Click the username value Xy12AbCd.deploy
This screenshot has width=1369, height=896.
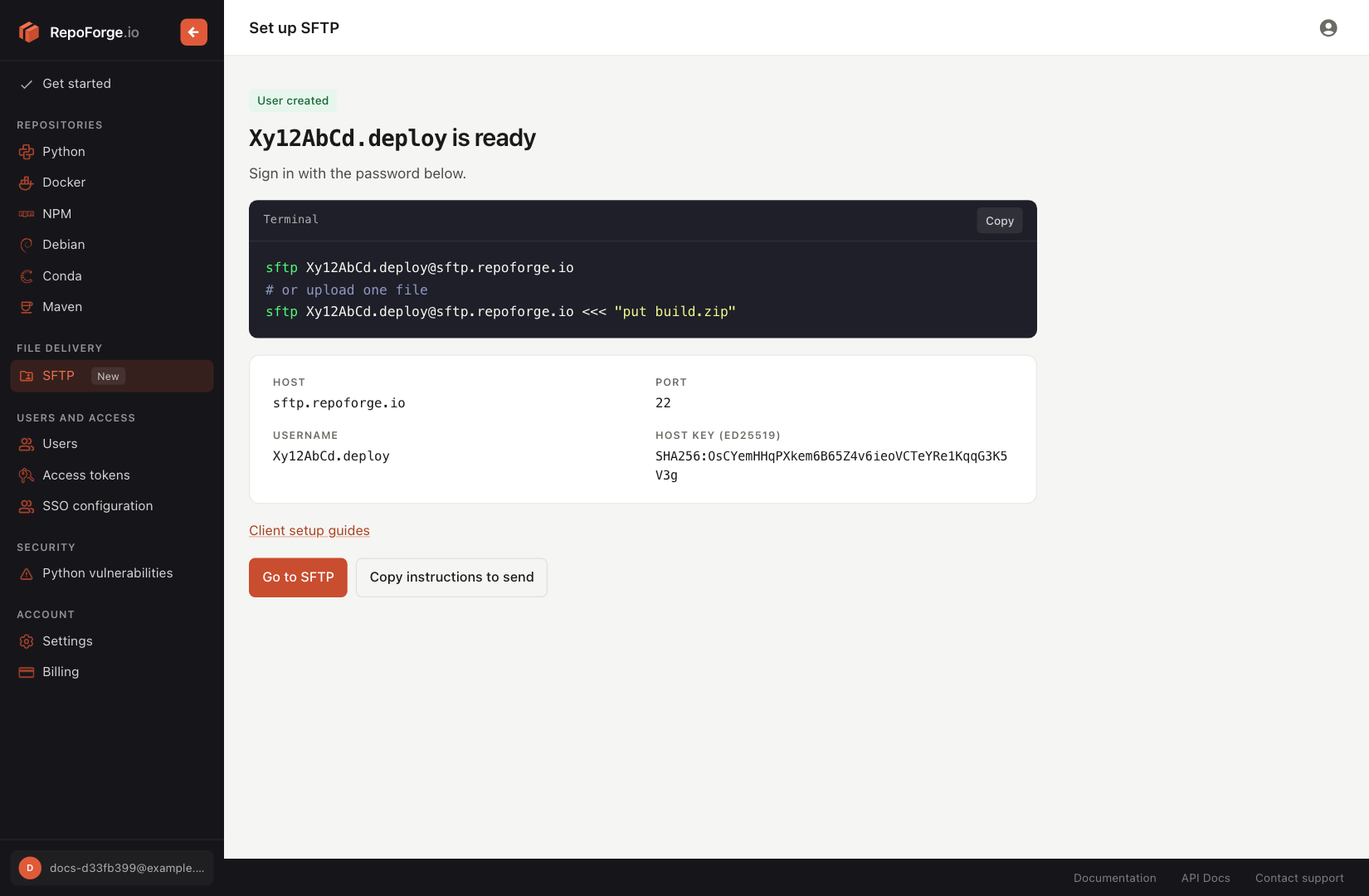coord(331,456)
